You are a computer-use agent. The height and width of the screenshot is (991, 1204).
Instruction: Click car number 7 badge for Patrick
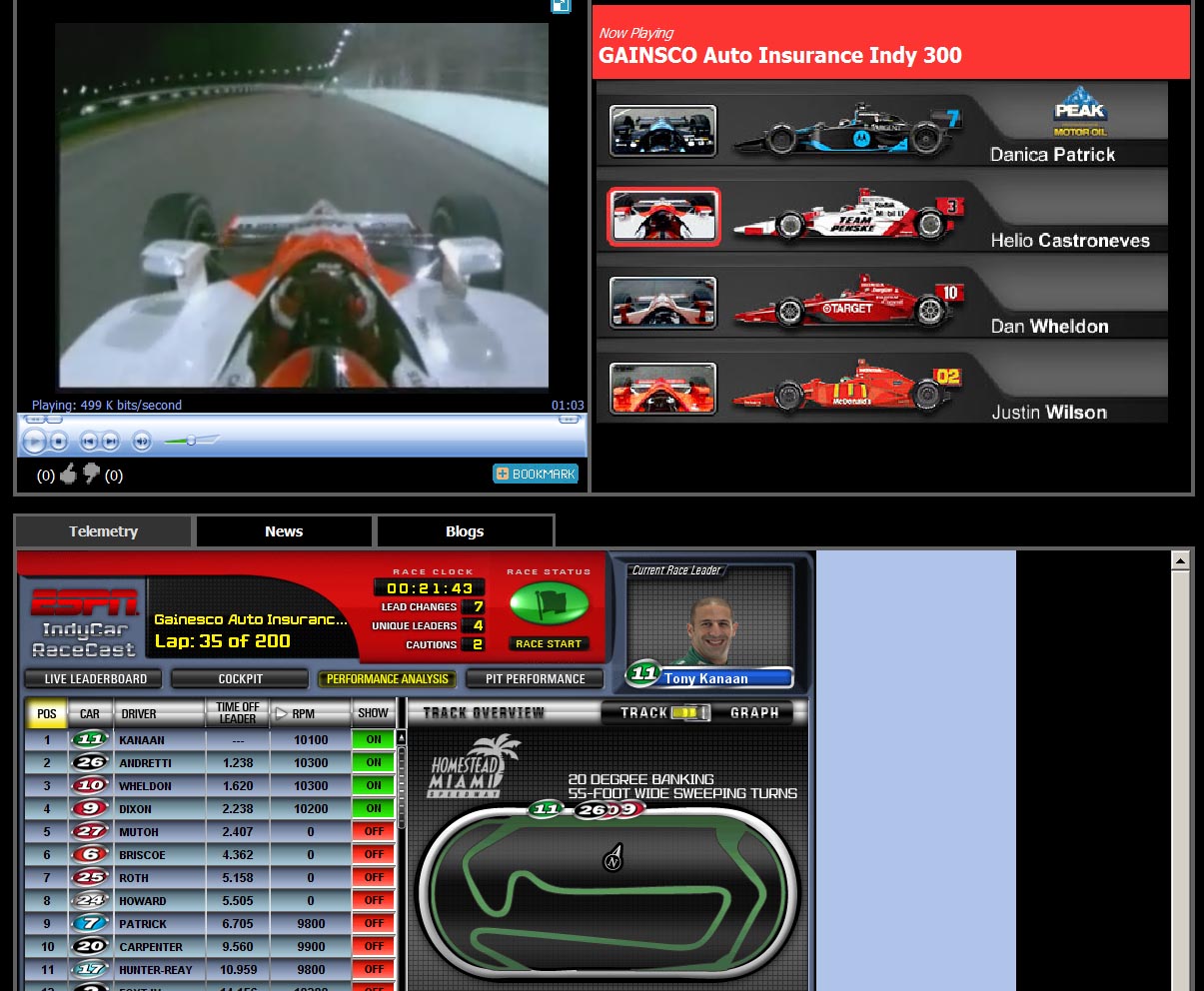tap(90, 924)
